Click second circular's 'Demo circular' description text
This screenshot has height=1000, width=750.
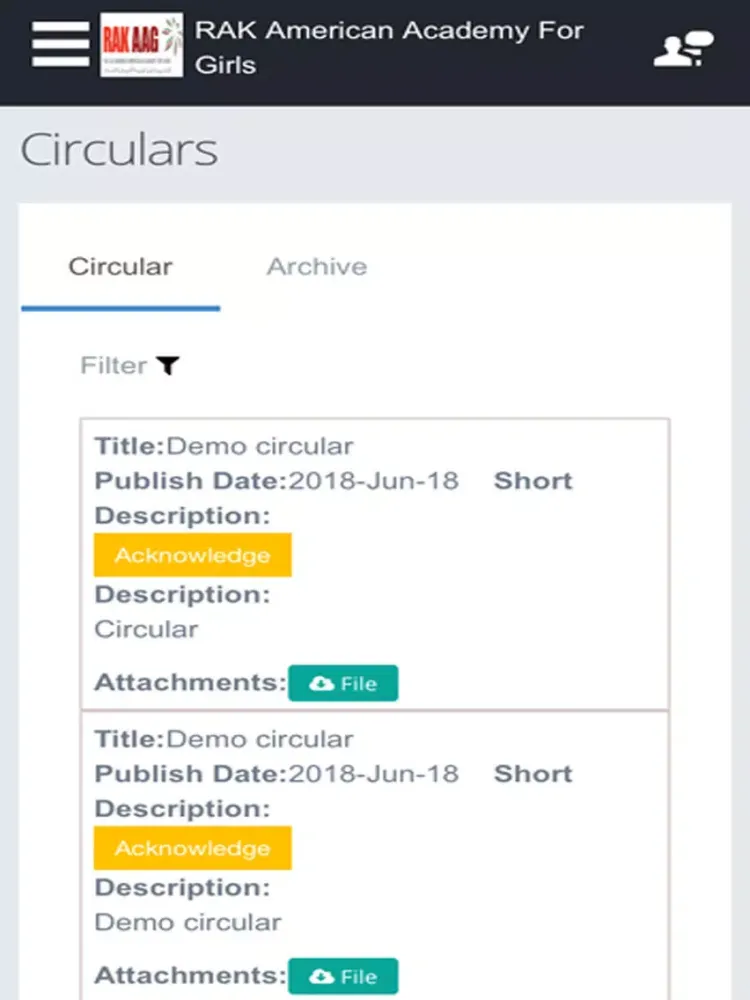pos(188,922)
